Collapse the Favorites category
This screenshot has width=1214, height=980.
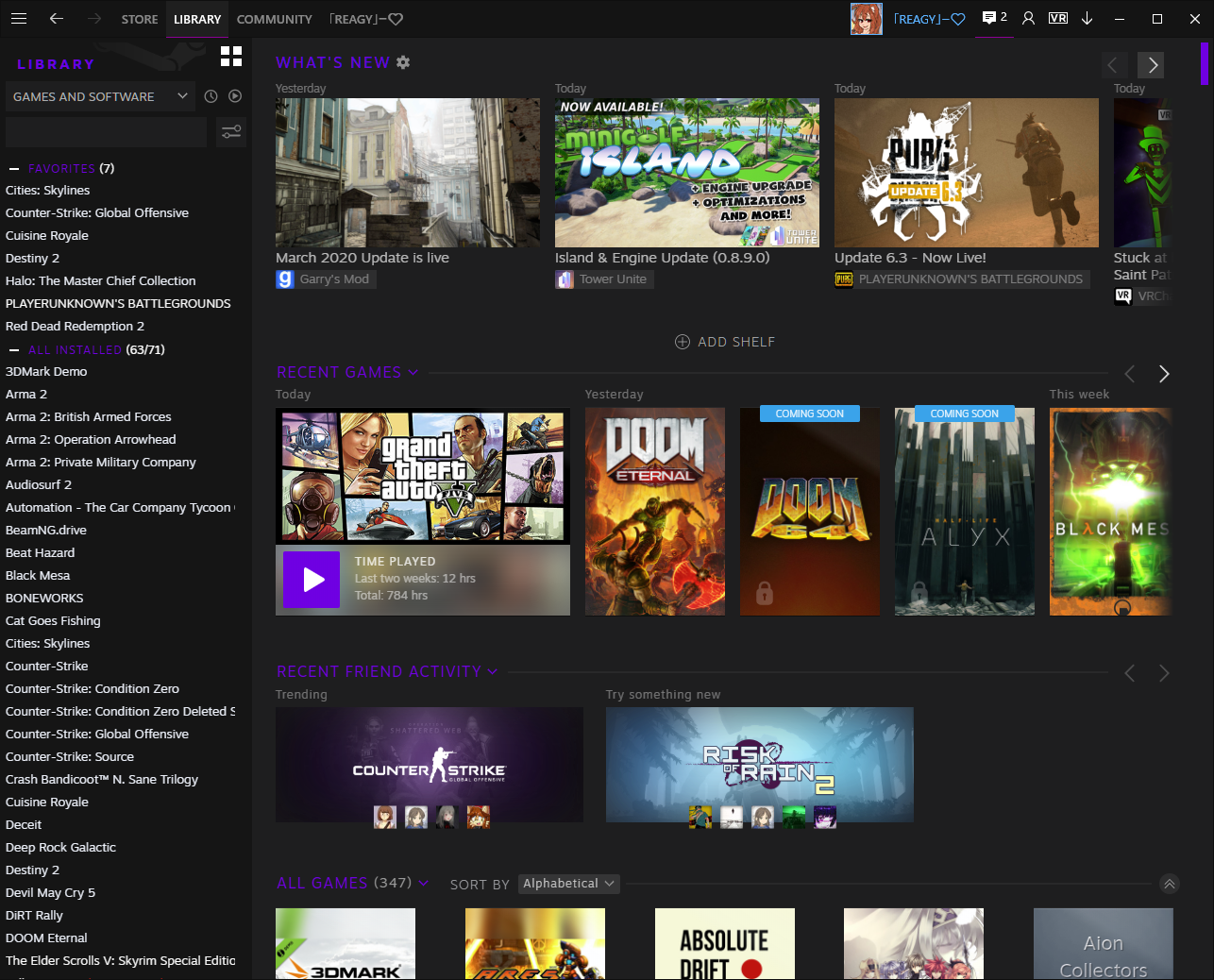point(14,169)
